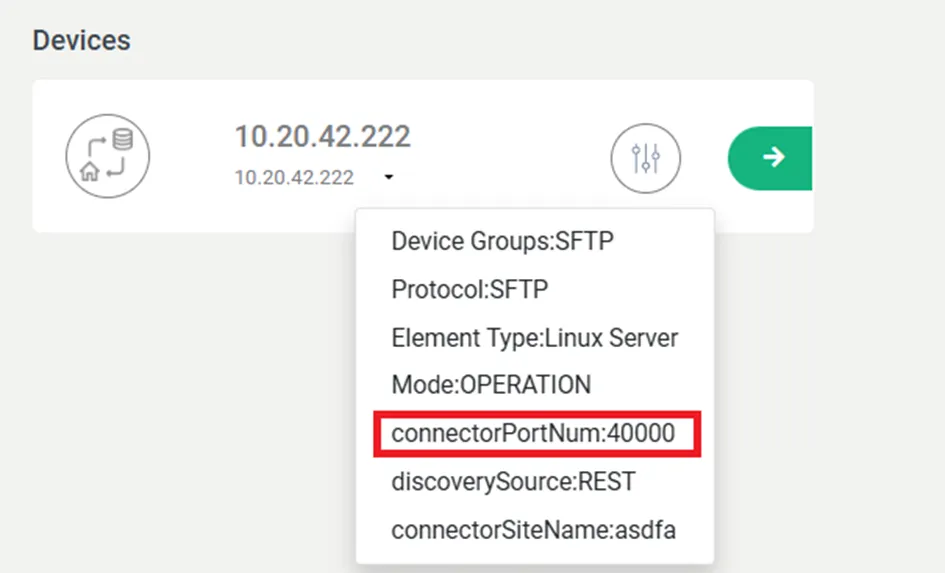This screenshot has width=945, height=573.
Task: Select the Mode:OPERATION entry
Action: tap(491, 385)
